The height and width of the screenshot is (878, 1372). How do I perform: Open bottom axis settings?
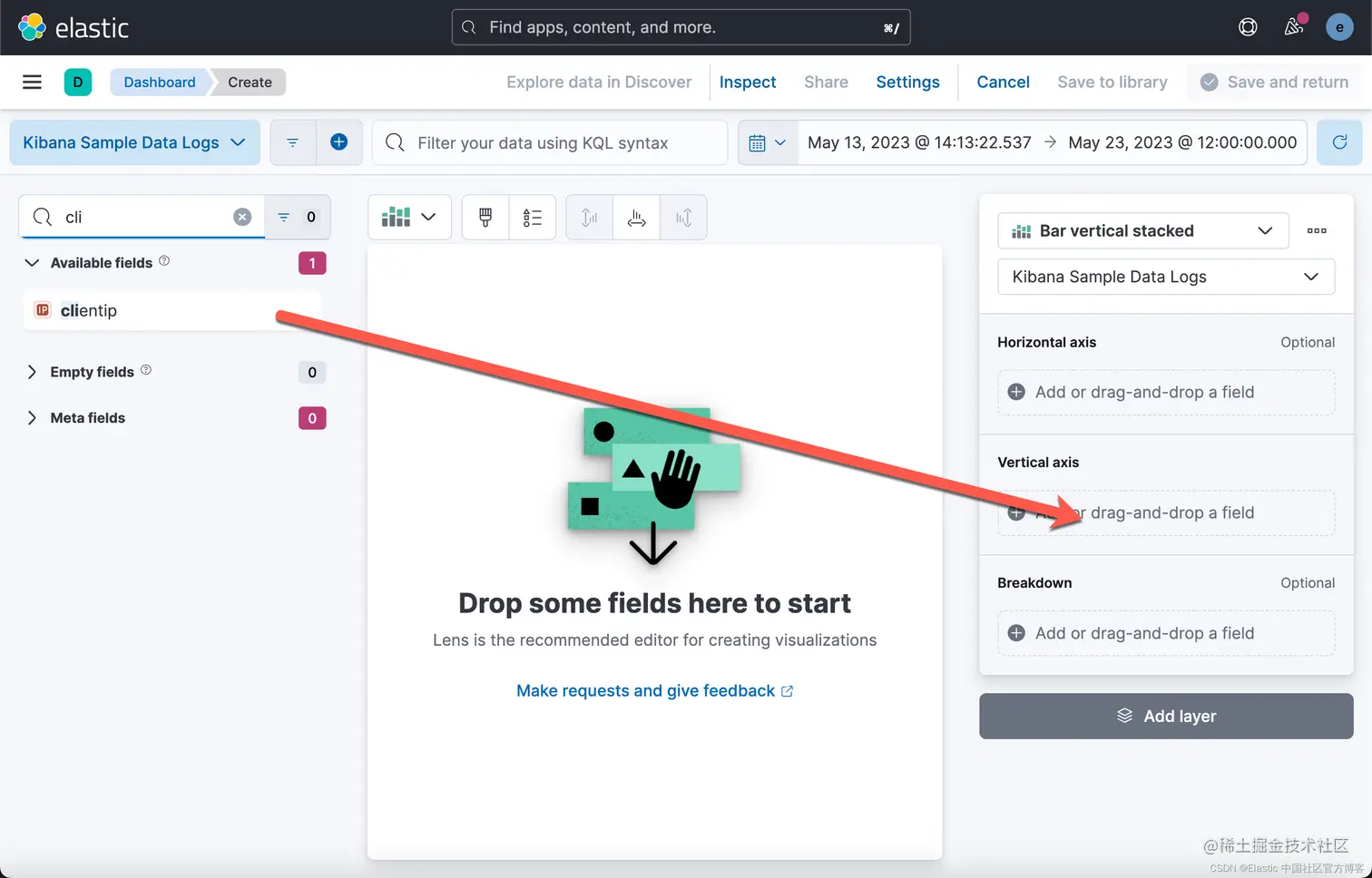pos(637,218)
